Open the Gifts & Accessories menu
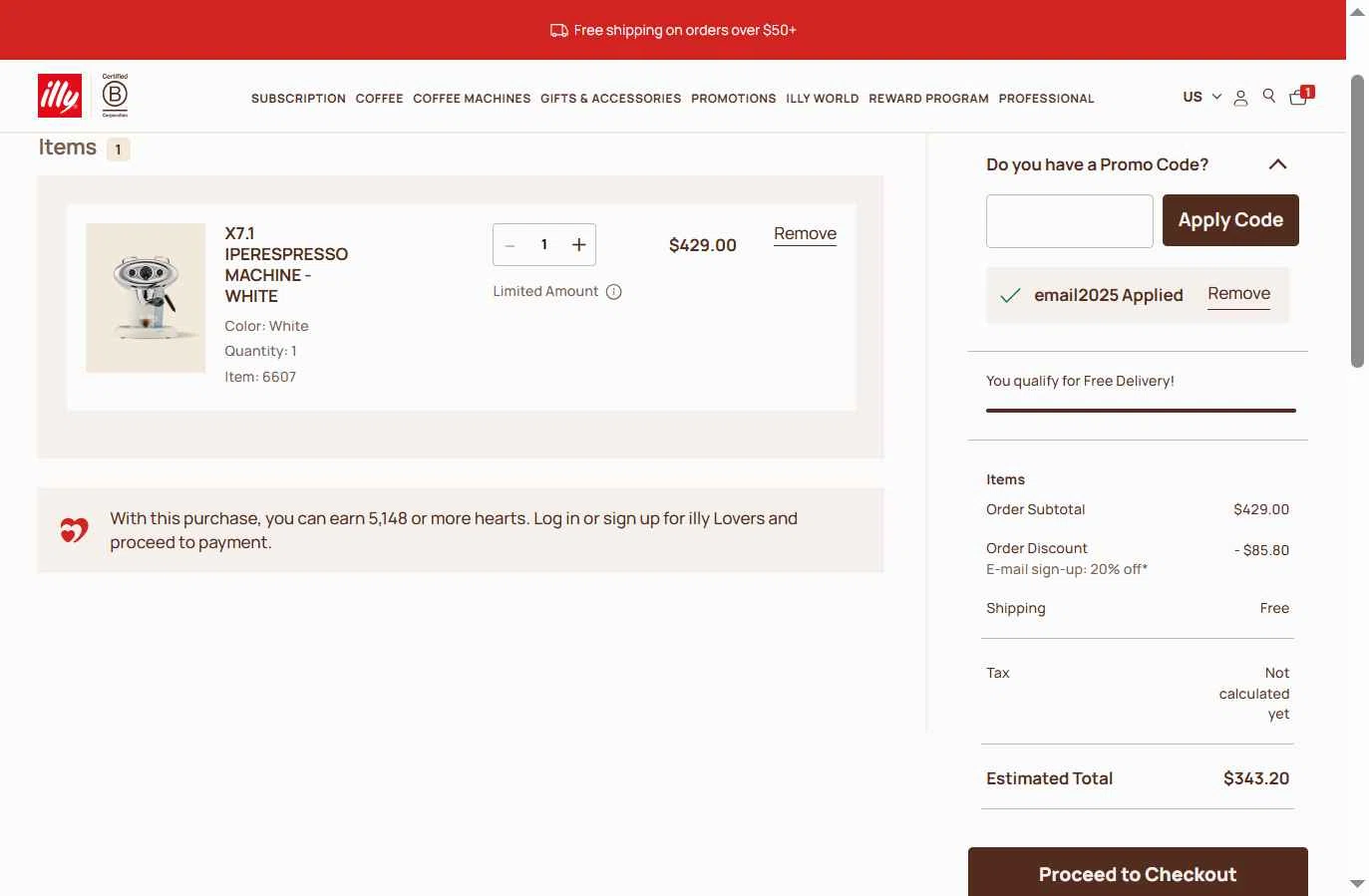 (x=610, y=99)
